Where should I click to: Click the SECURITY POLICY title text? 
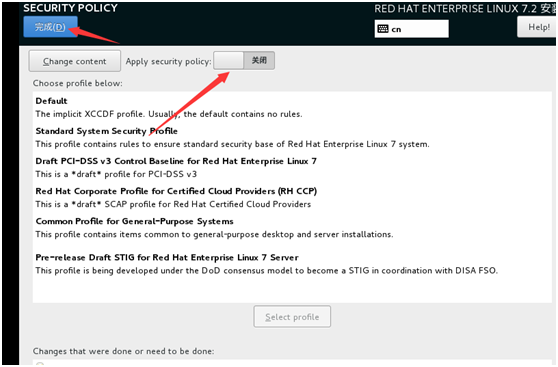click(70, 8)
